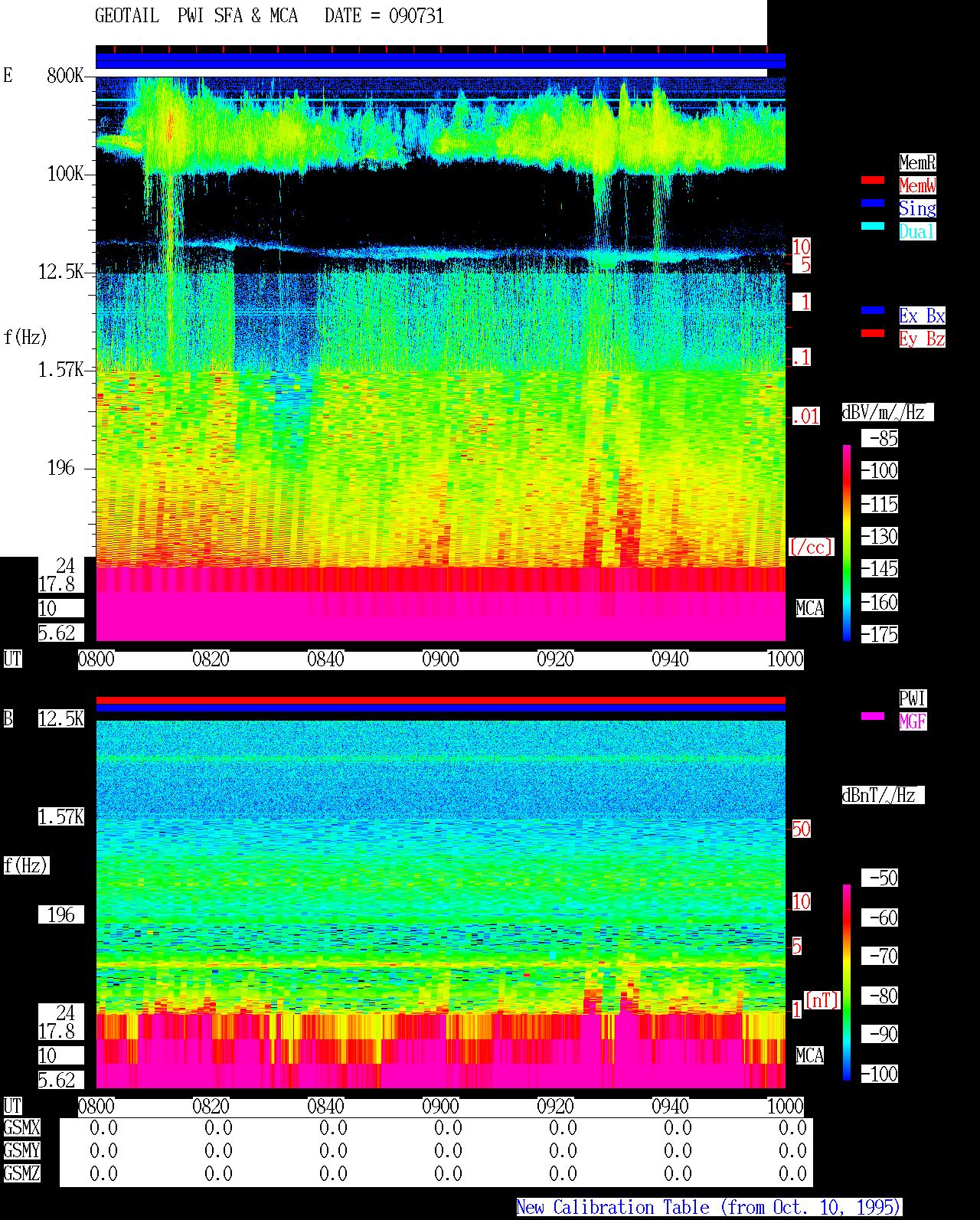The image size is (980, 1220).
Task: Click the 0940 UT tick on B spectrogram
Action: point(670,1106)
